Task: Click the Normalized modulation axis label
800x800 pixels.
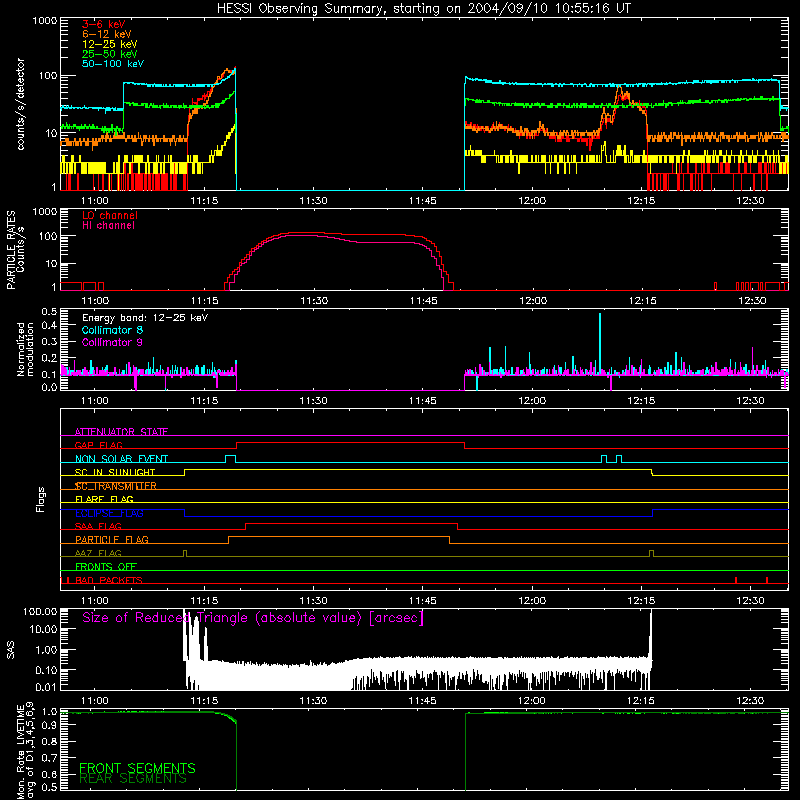Action: (25, 349)
